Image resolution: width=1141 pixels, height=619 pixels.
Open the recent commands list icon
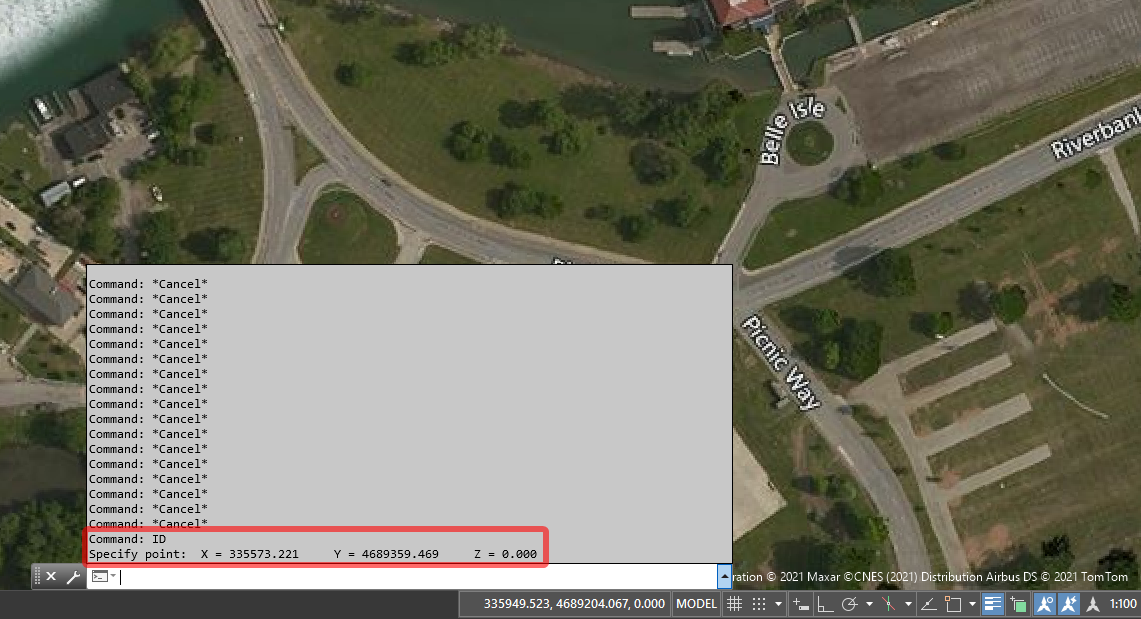pos(104,577)
